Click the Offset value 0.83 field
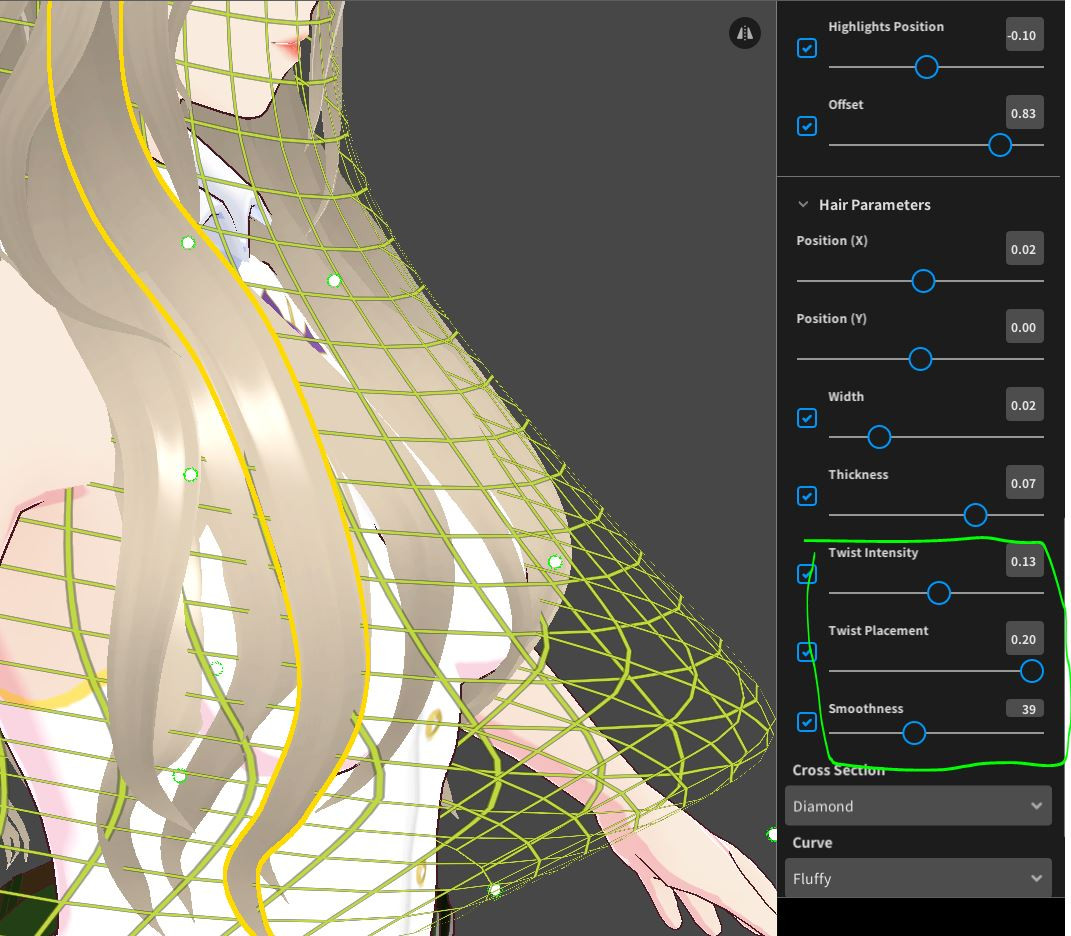Image resolution: width=1071 pixels, height=936 pixels. [1024, 113]
